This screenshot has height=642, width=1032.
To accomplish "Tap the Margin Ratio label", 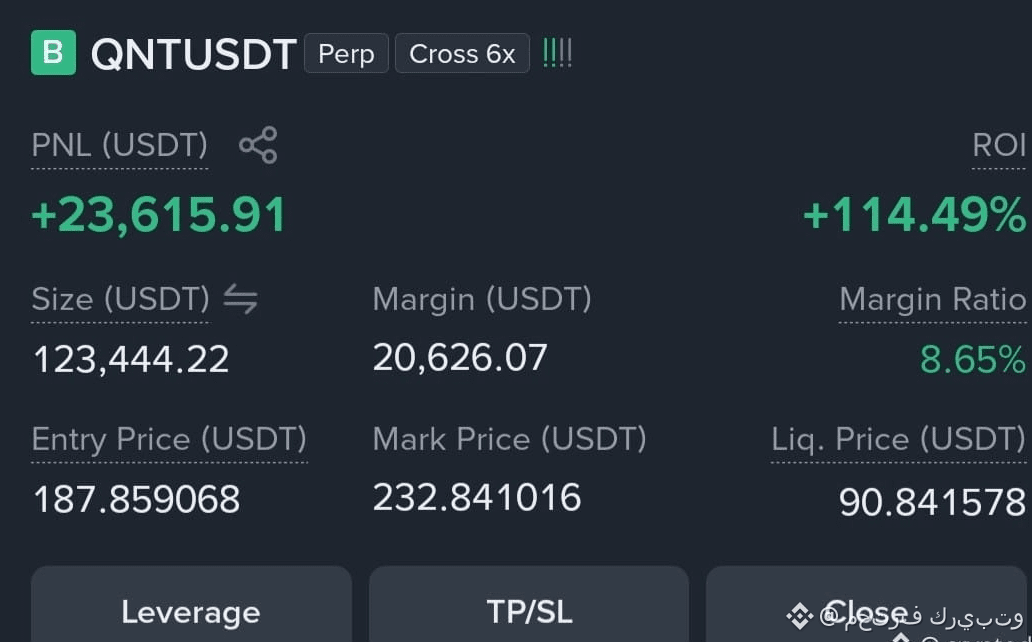I will (x=933, y=300).
